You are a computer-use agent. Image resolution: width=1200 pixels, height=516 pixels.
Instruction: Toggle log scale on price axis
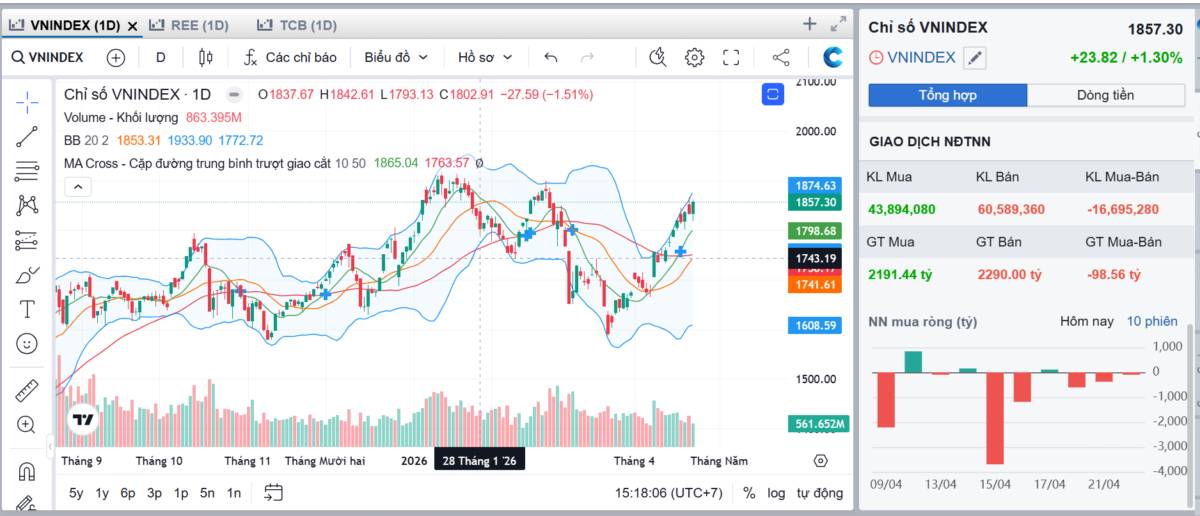tap(776, 492)
